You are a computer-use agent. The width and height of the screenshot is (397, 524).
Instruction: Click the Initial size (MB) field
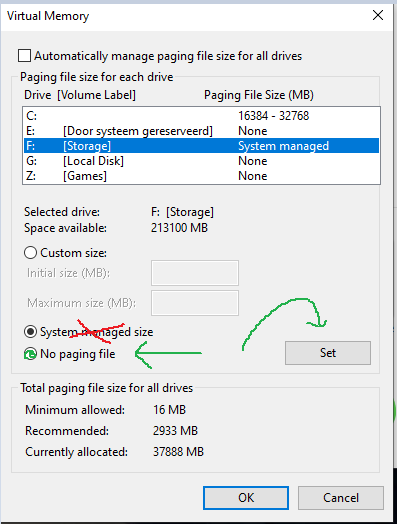click(195, 273)
